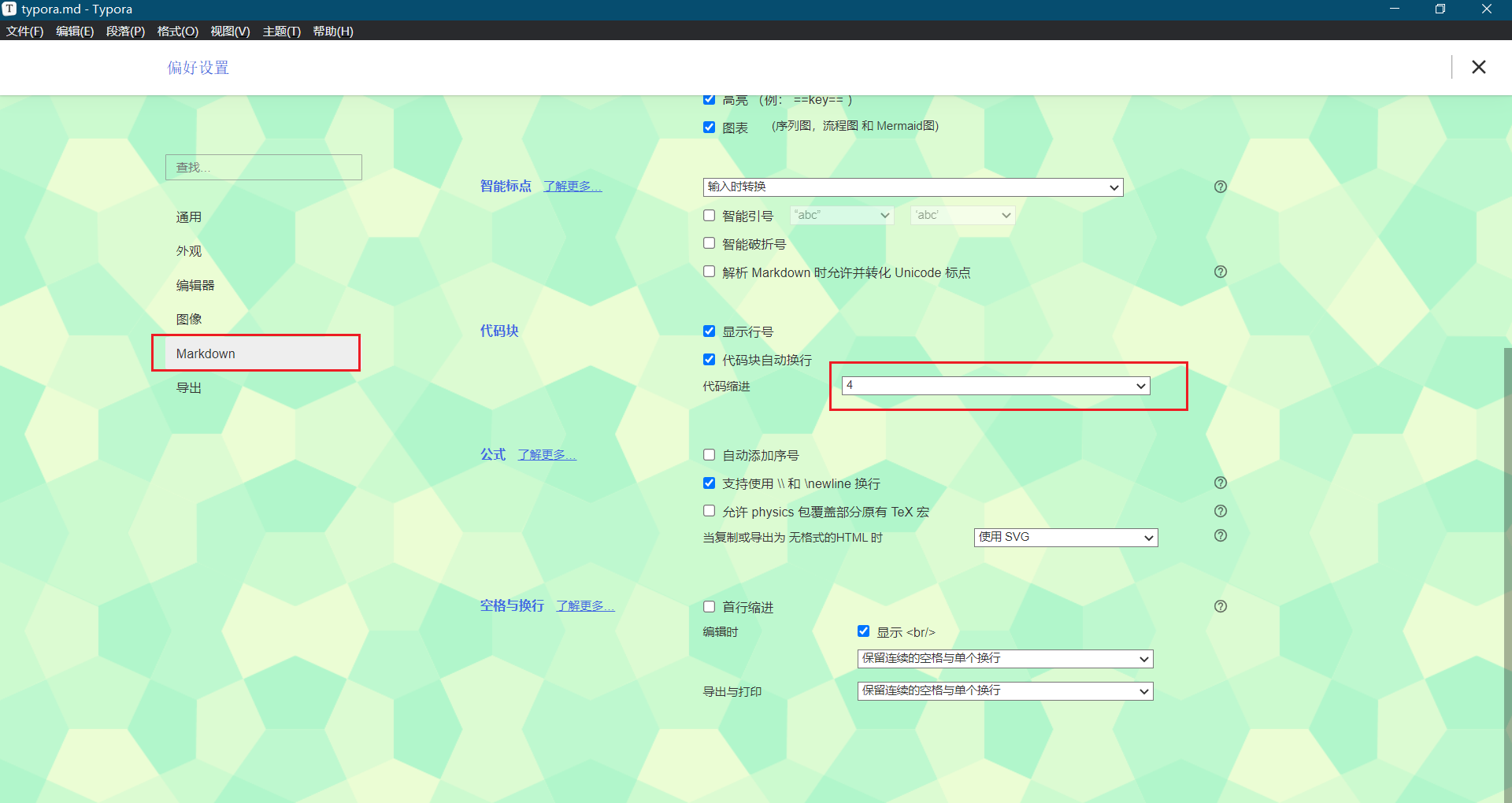The width and height of the screenshot is (1512, 803).
Task: Open the 使用 SVG dropdown
Action: coord(1066,537)
